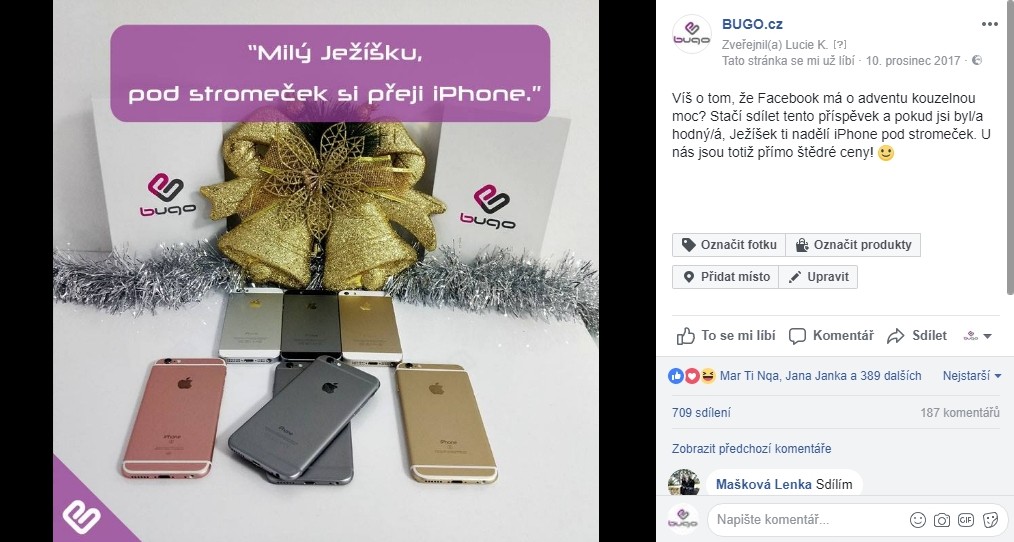This screenshot has height=542, width=1014.
Task: Show previous comments via Zobrazit předchozí komentáře
Action: (751, 449)
